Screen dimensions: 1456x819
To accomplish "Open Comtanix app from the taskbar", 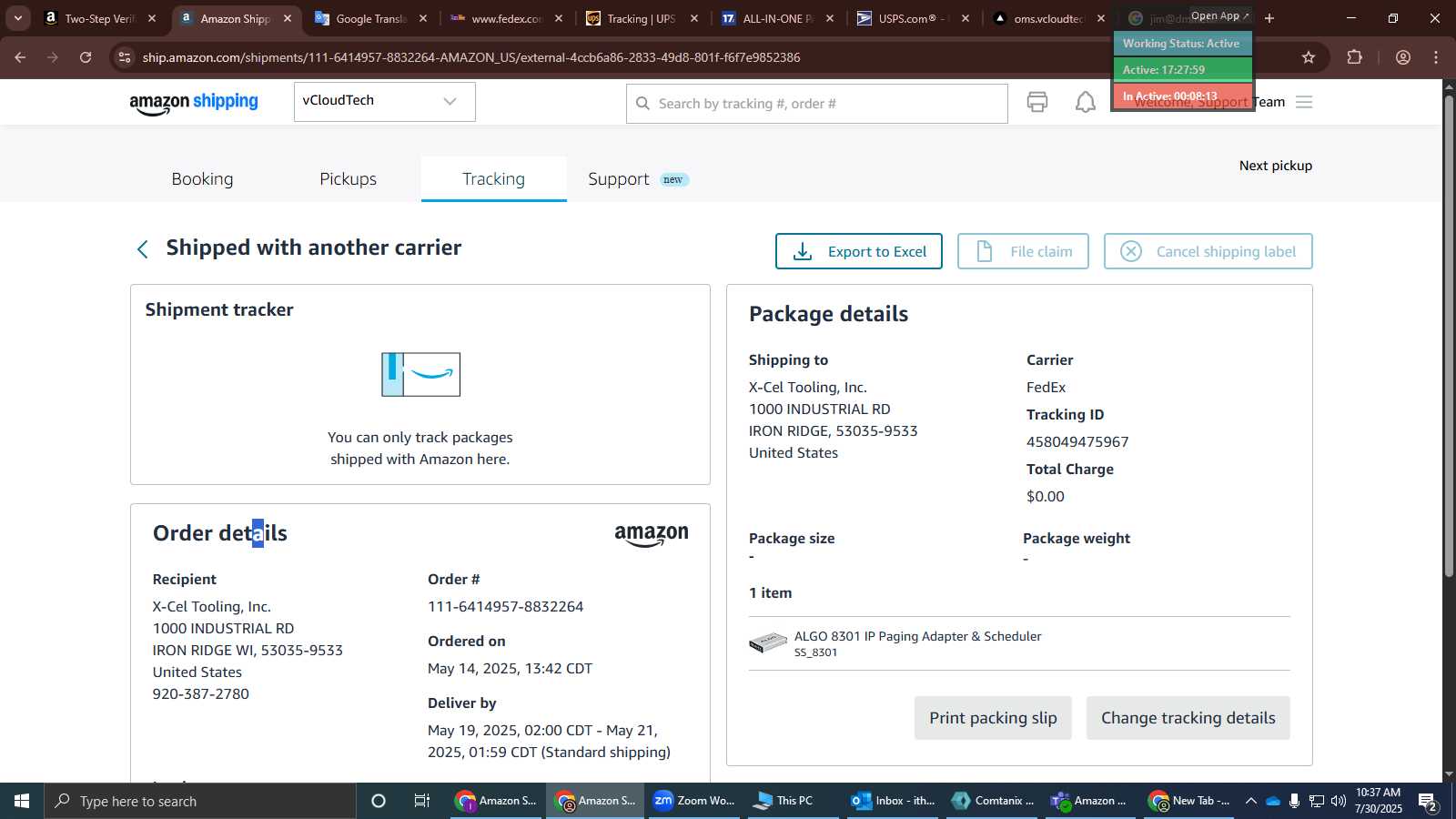I will pos(992,801).
